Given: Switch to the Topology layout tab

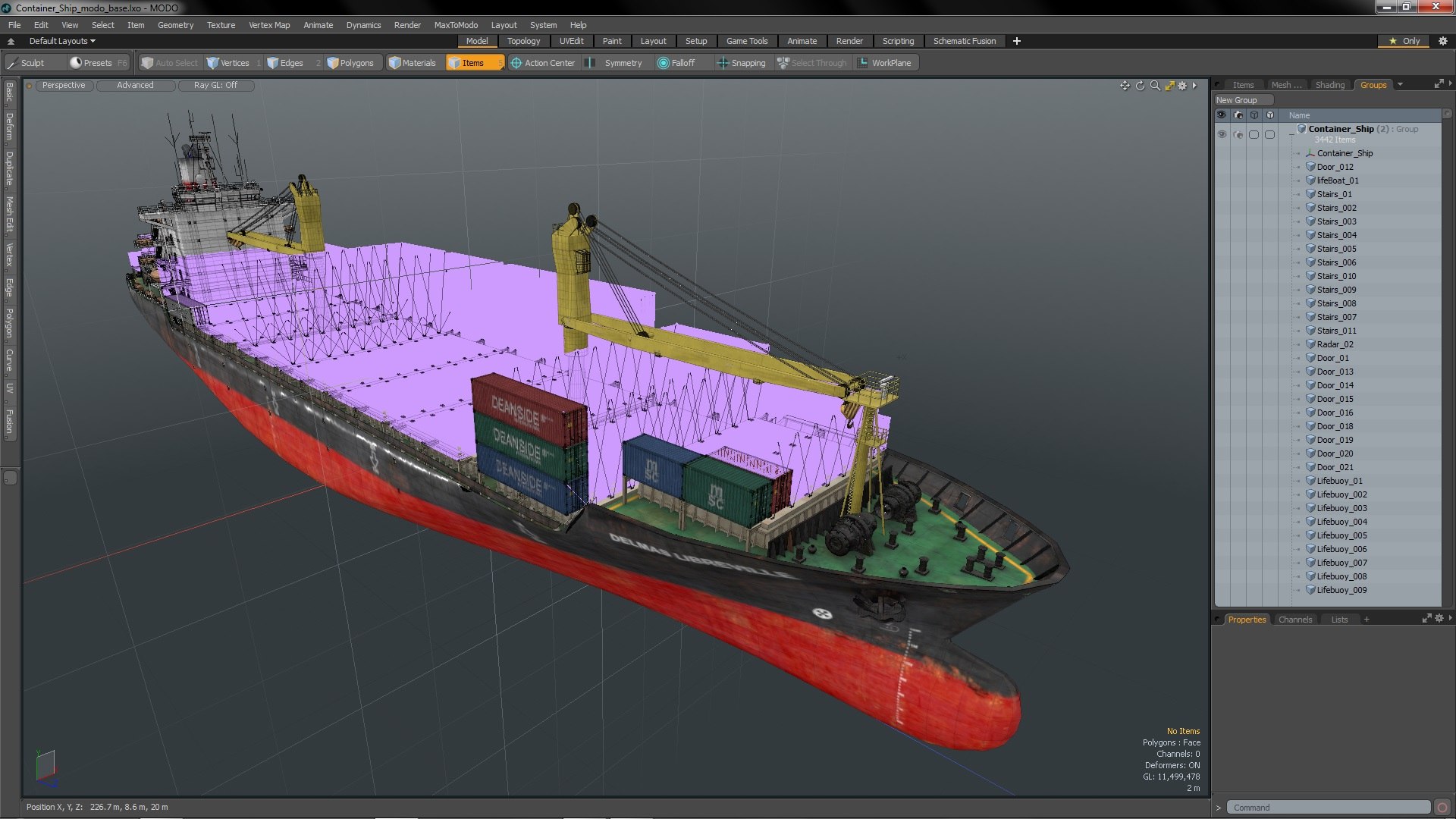Looking at the screenshot, I should 523,41.
